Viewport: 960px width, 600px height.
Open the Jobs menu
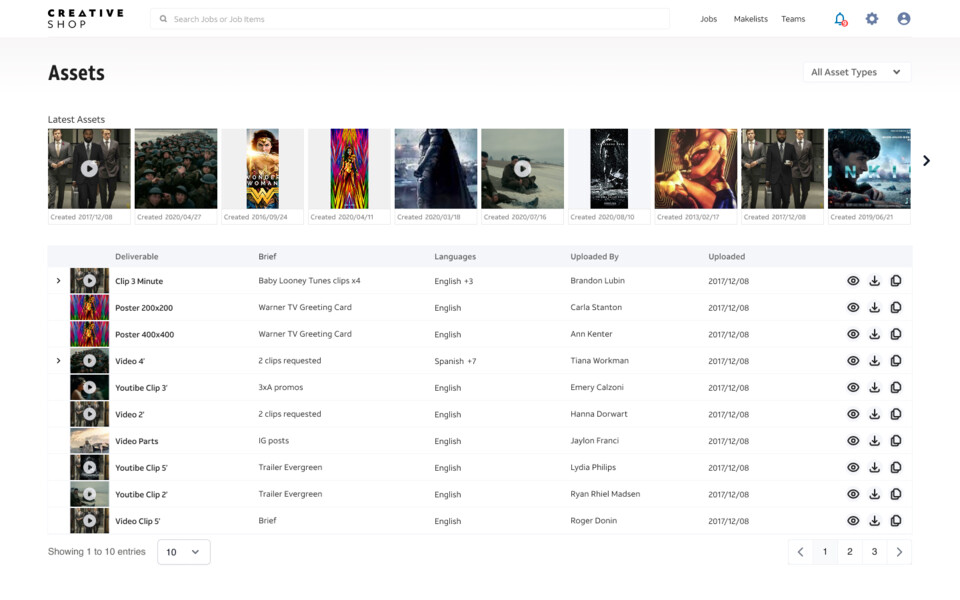708,19
